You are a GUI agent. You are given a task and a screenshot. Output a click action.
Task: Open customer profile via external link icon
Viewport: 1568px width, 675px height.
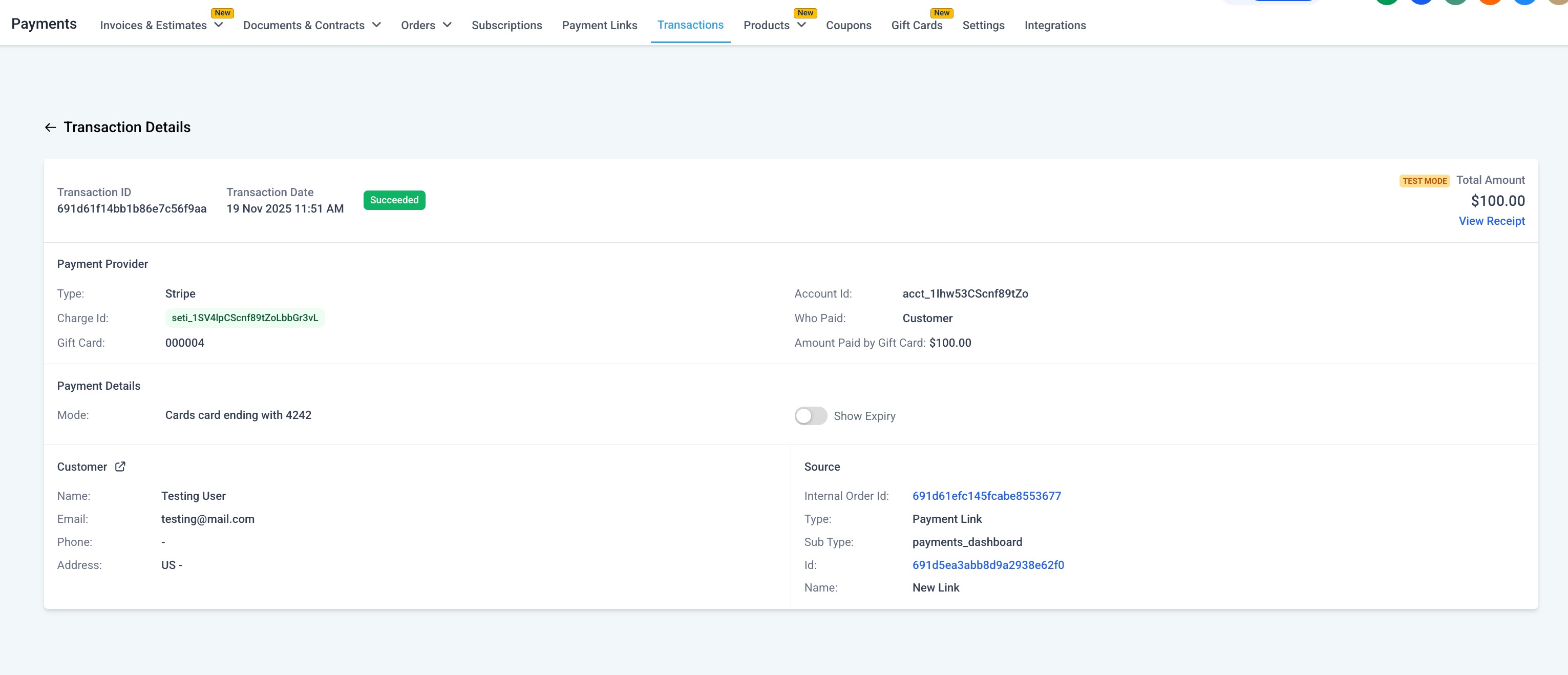pos(120,466)
